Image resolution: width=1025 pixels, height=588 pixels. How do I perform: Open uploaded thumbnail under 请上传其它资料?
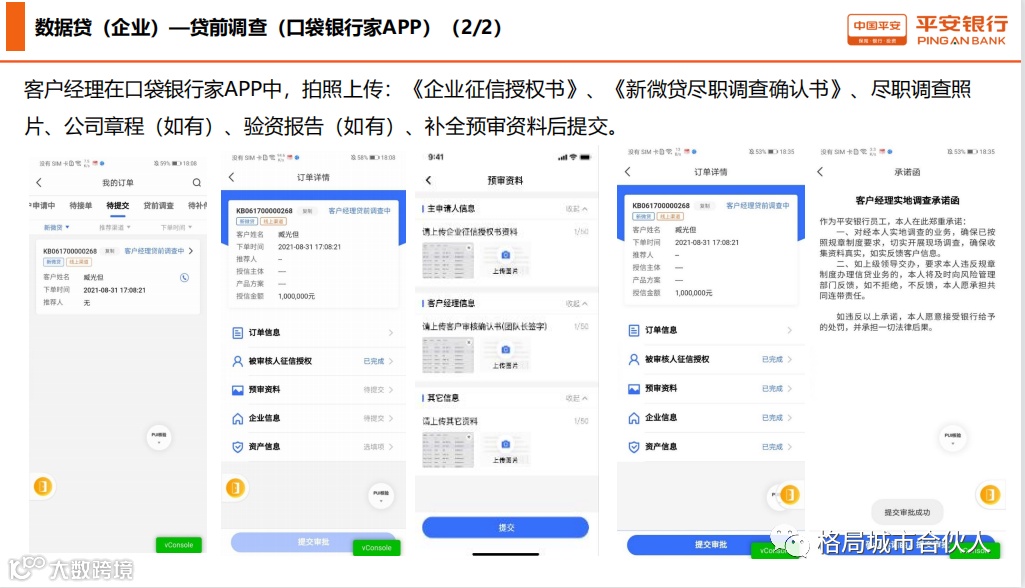(x=448, y=451)
